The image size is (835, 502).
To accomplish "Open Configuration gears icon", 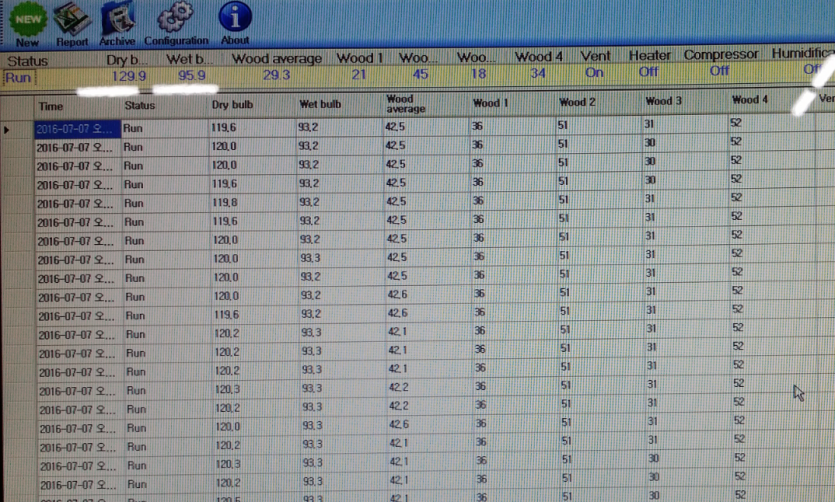I will click(175, 18).
